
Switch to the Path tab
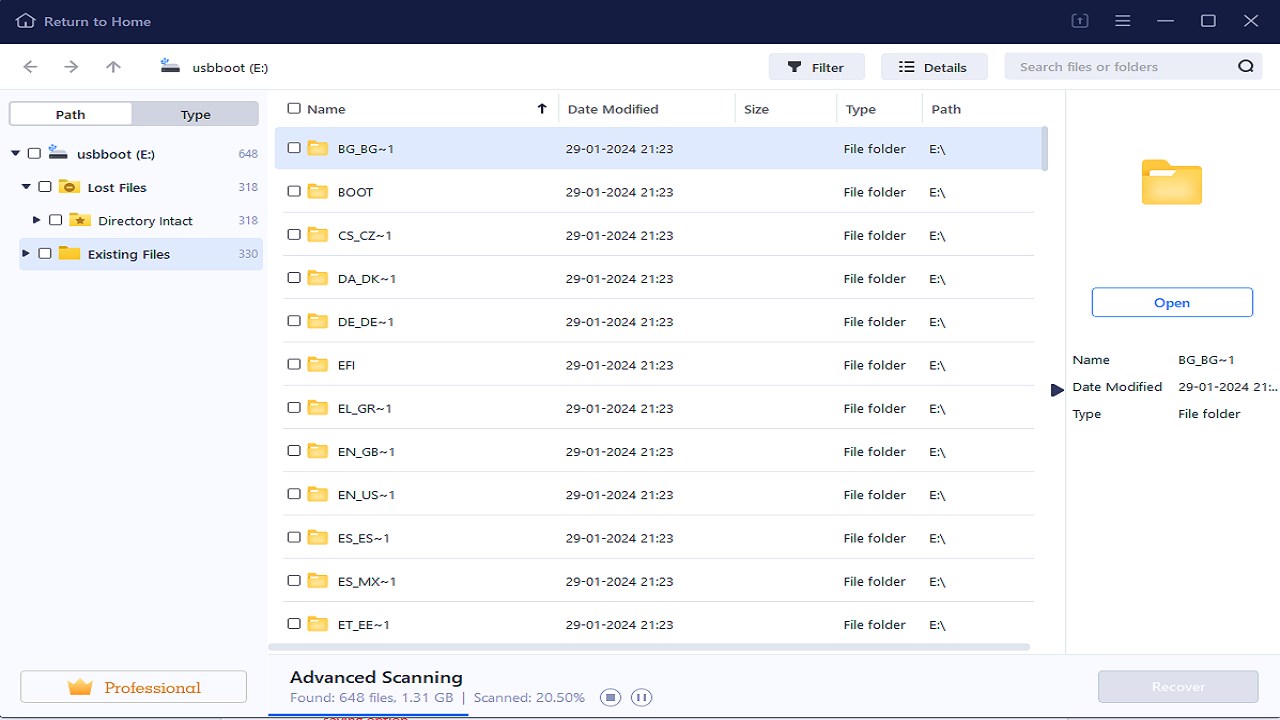point(70,114)
